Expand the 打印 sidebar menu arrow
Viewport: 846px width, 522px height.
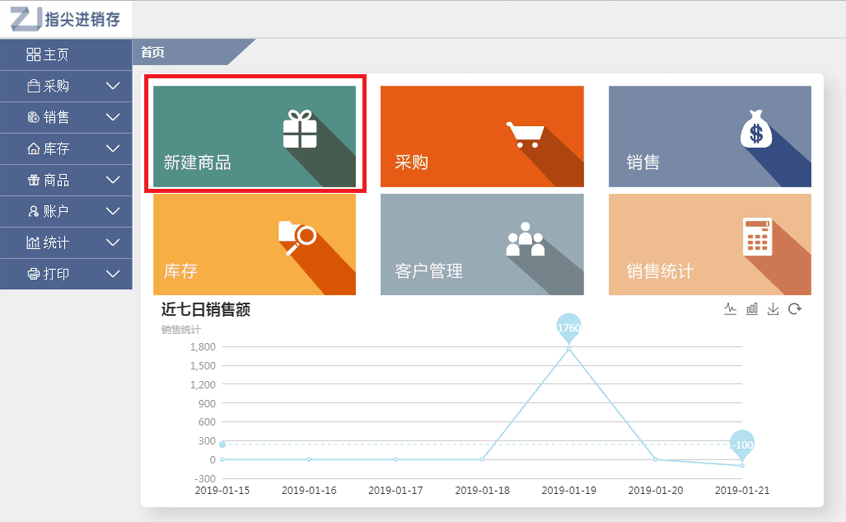(113, 273)
